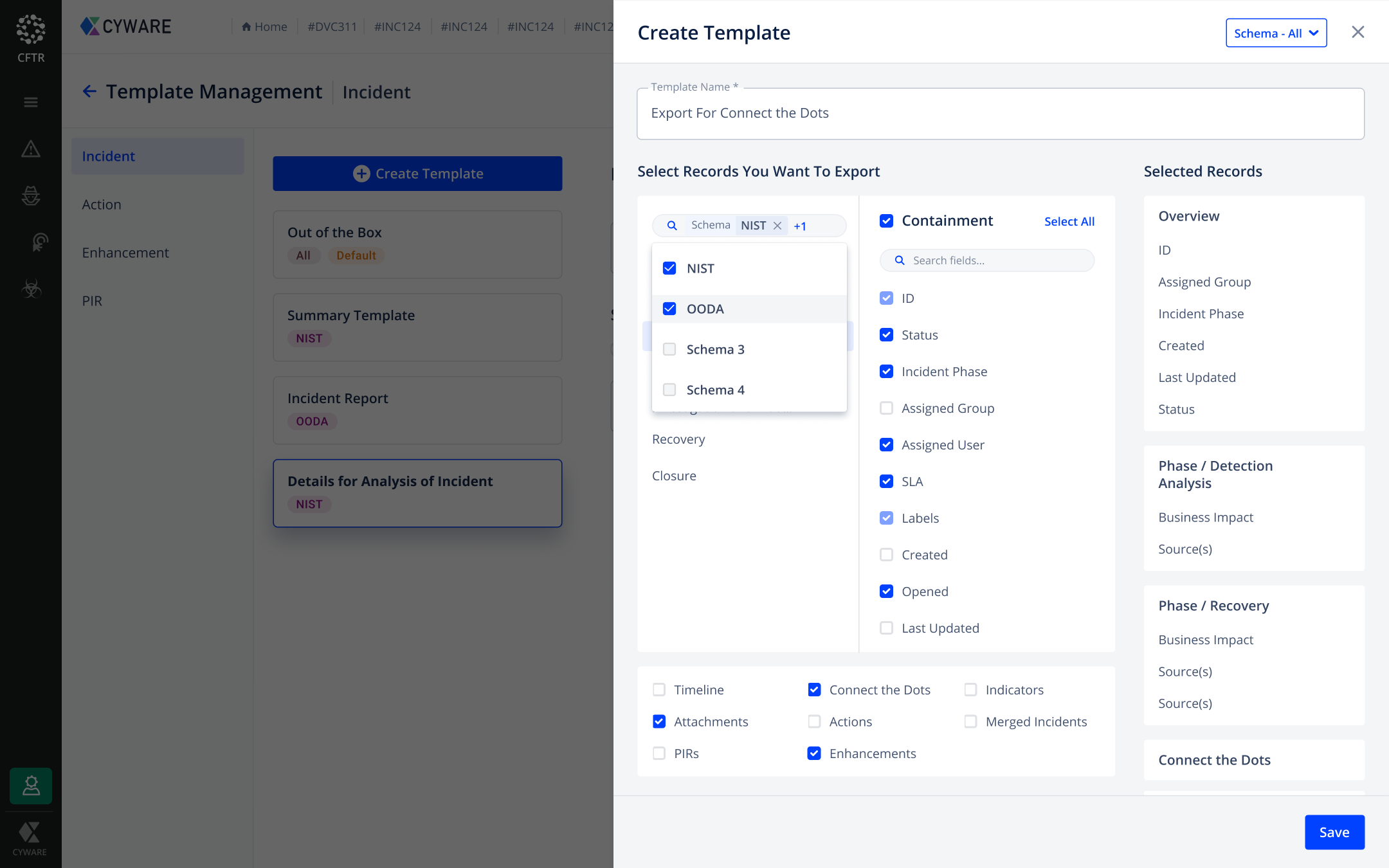Open the PIR section tab
This screenshot has width=1389, height=868.
92,301
